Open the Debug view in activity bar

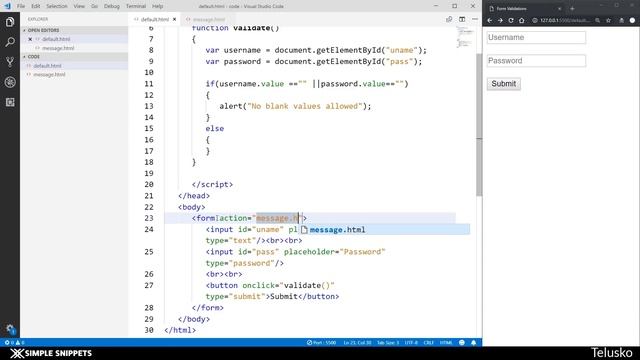(10, 82)
